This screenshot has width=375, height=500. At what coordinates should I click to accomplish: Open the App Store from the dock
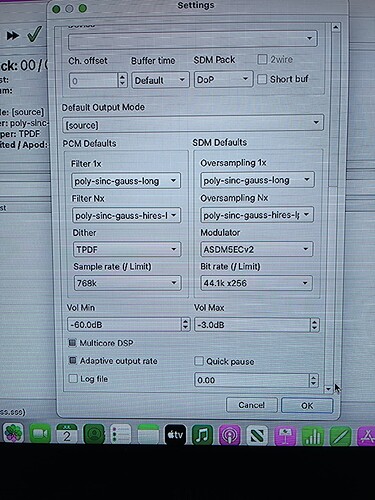366,436
